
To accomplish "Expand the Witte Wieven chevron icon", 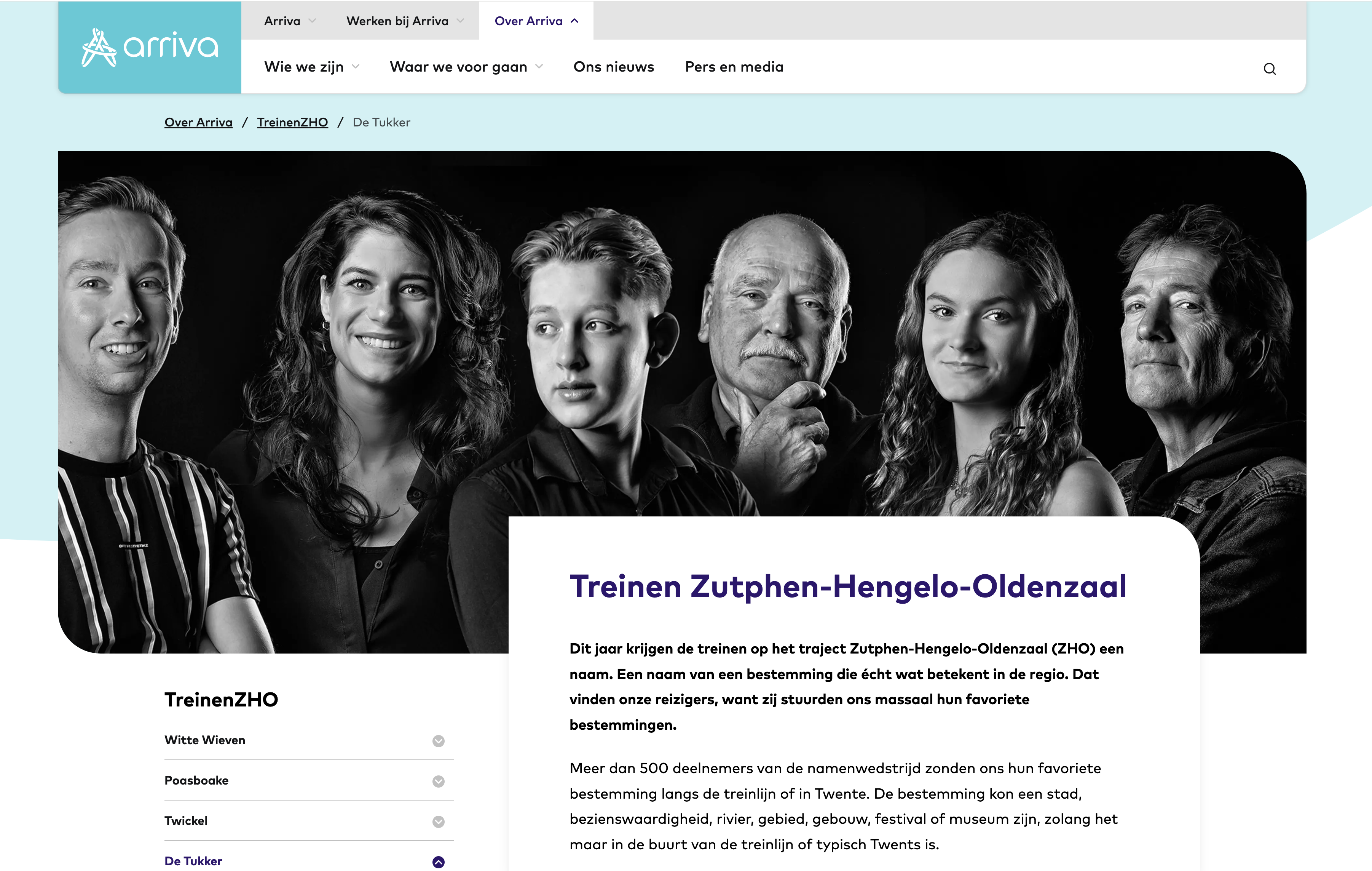I will (438, 740).
